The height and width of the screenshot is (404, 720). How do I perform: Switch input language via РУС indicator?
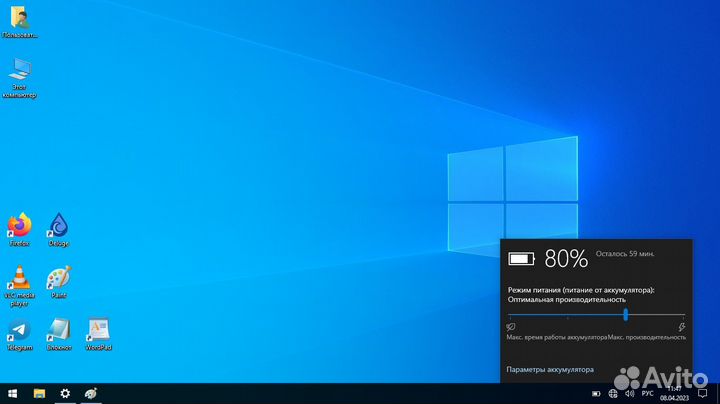click(647, 393)
